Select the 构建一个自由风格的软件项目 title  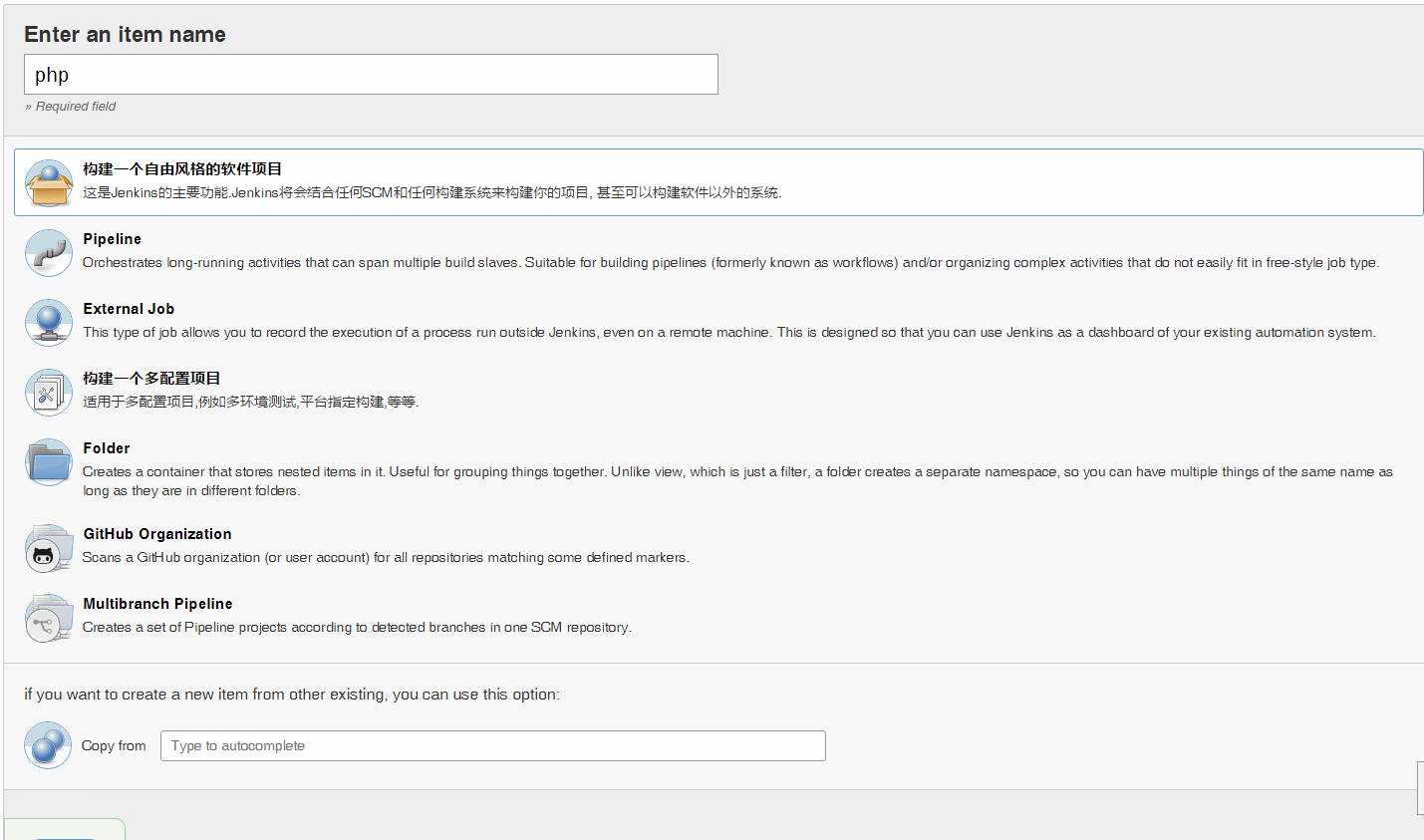182,169
